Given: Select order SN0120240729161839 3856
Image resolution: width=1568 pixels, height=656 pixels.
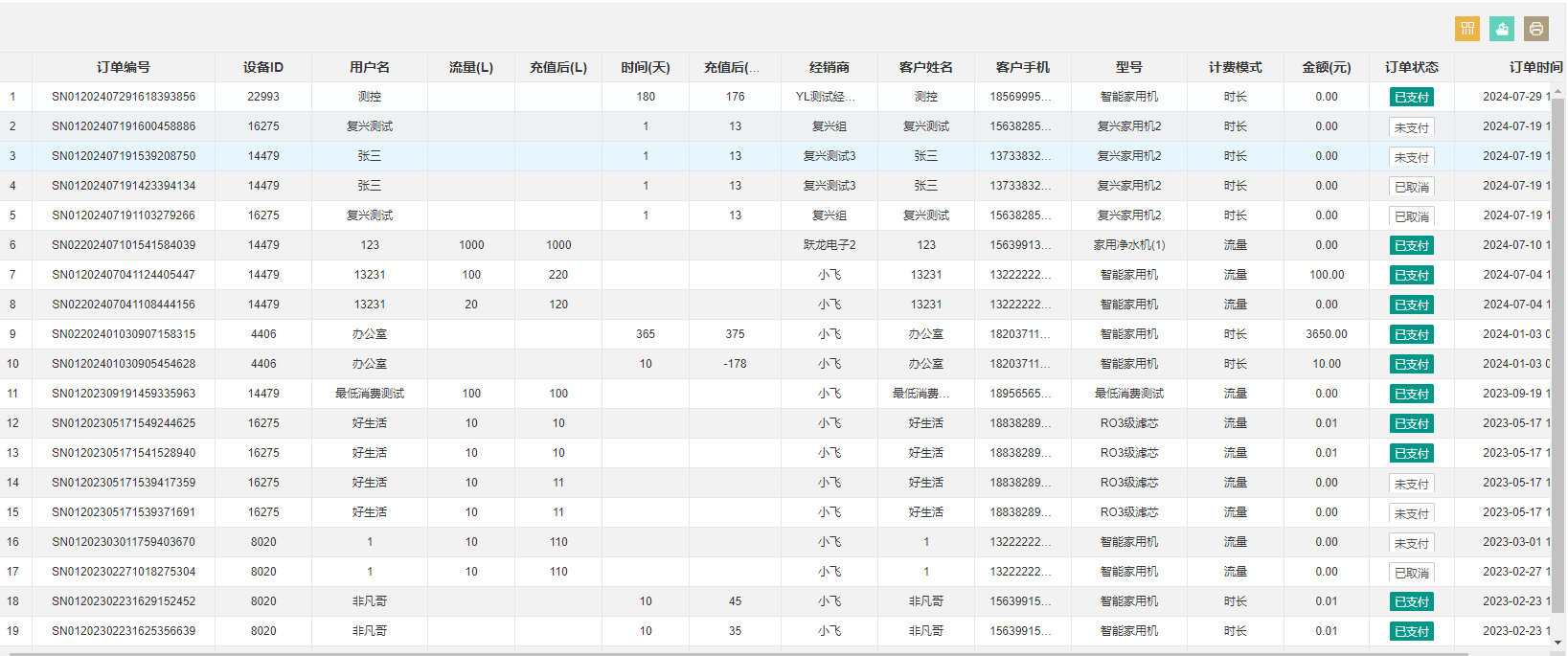Looking at the screenshot, I should click(x=124, y=97).
